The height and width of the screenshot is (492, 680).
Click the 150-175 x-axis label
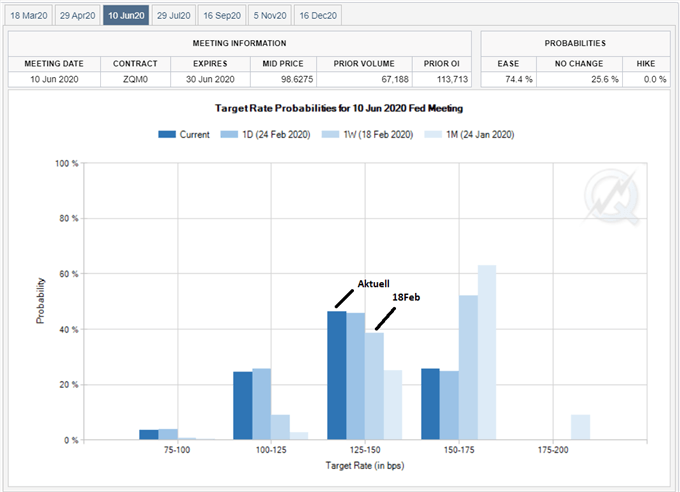click(459, 450)
